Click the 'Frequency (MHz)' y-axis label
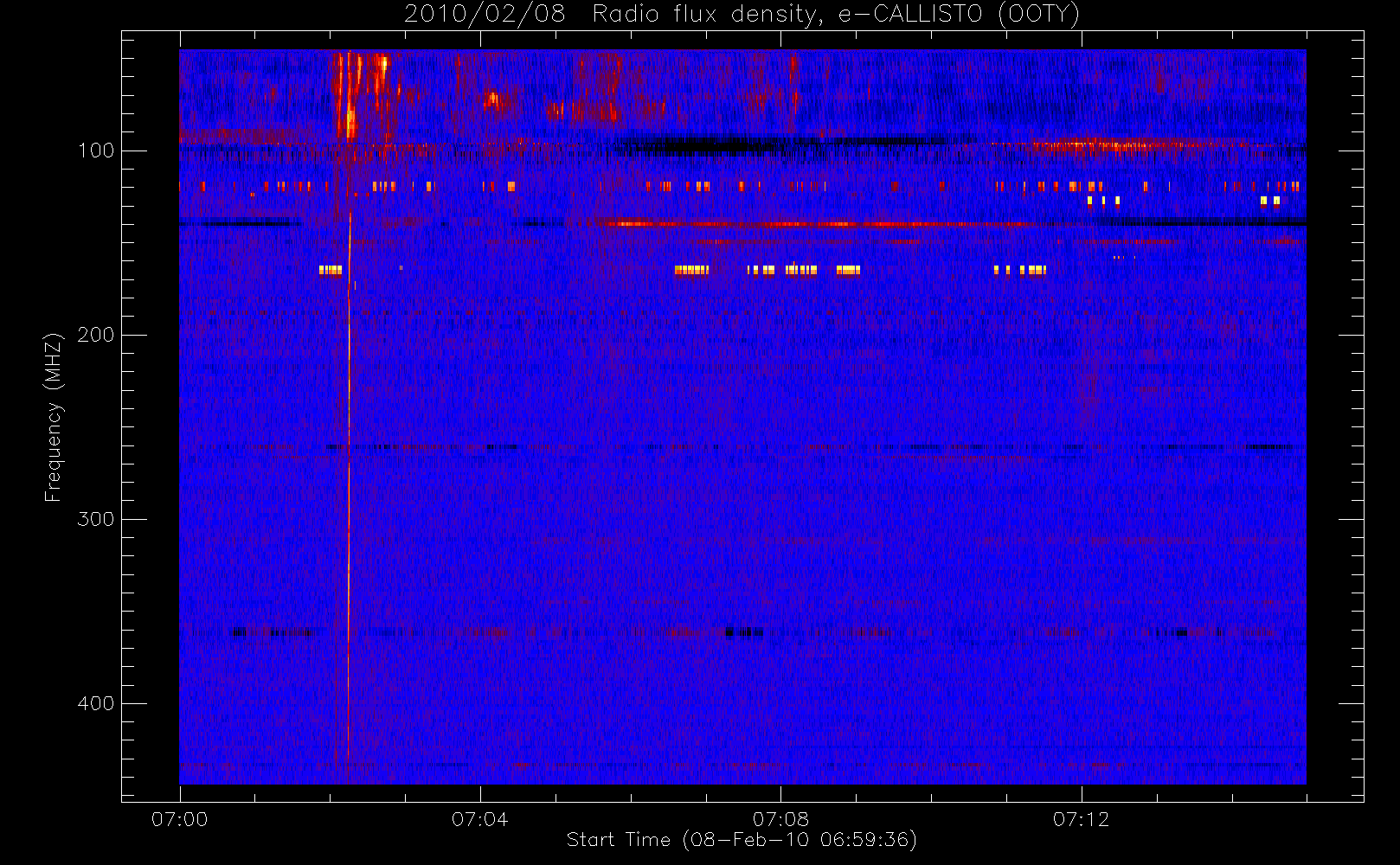The height and width of the screenshot is (865, 1400). pos(54,417)
